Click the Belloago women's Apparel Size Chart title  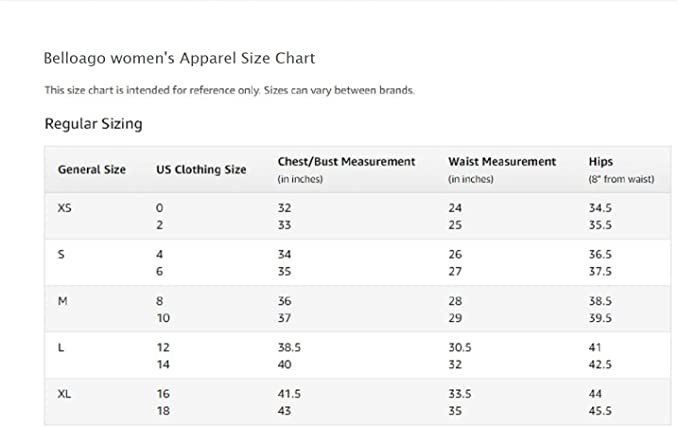[x=180, y=59]
